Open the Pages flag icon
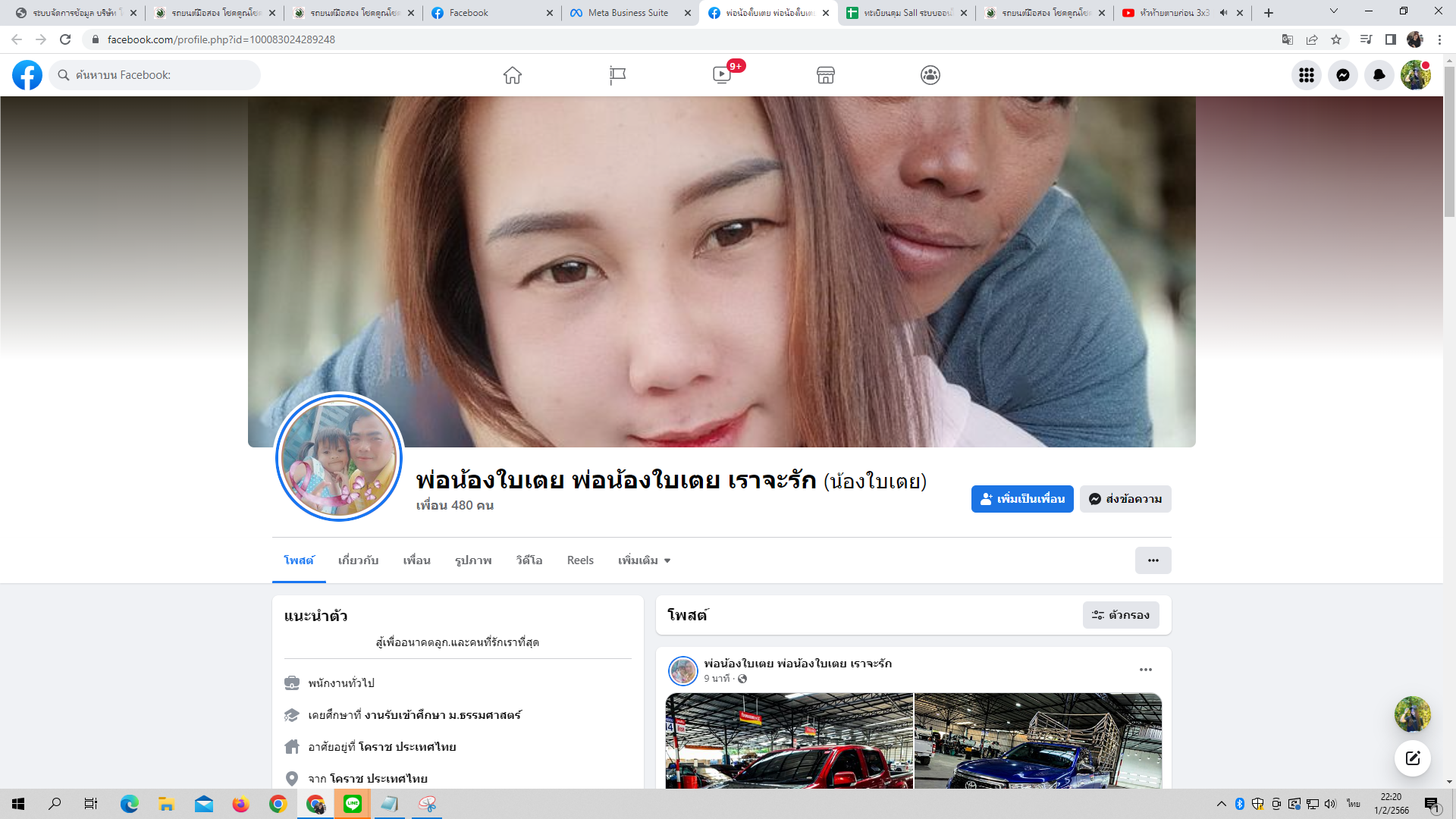This screenshot has width=1456, height=819. (617, 75)
